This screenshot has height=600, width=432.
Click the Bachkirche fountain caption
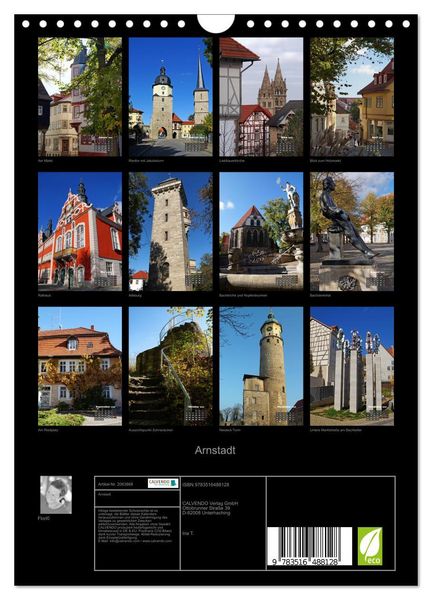[x=243, y=295]
